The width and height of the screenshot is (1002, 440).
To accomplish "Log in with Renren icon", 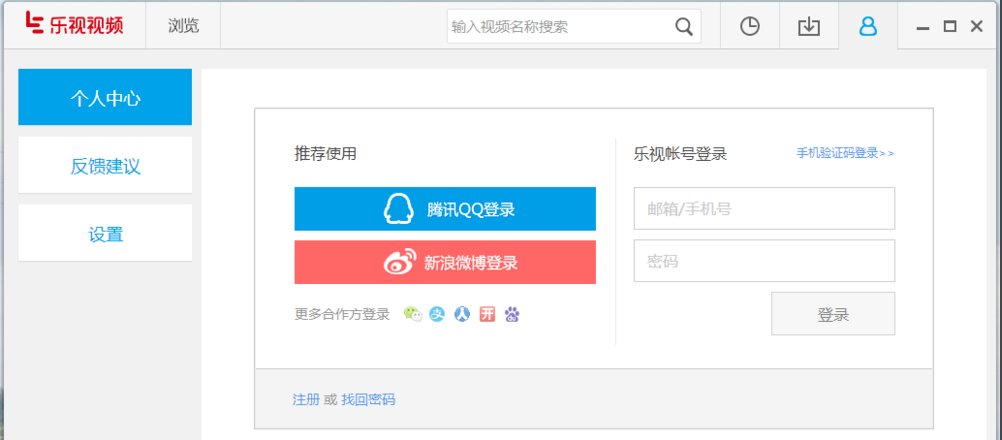I will click(462, 314).
